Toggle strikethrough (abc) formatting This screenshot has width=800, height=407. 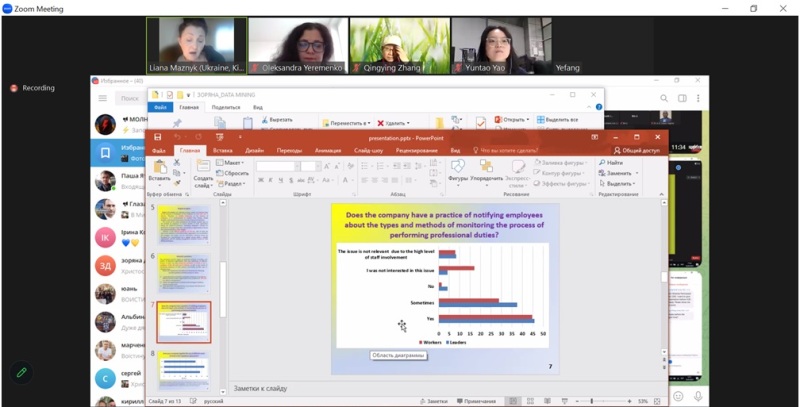(301, 180)
